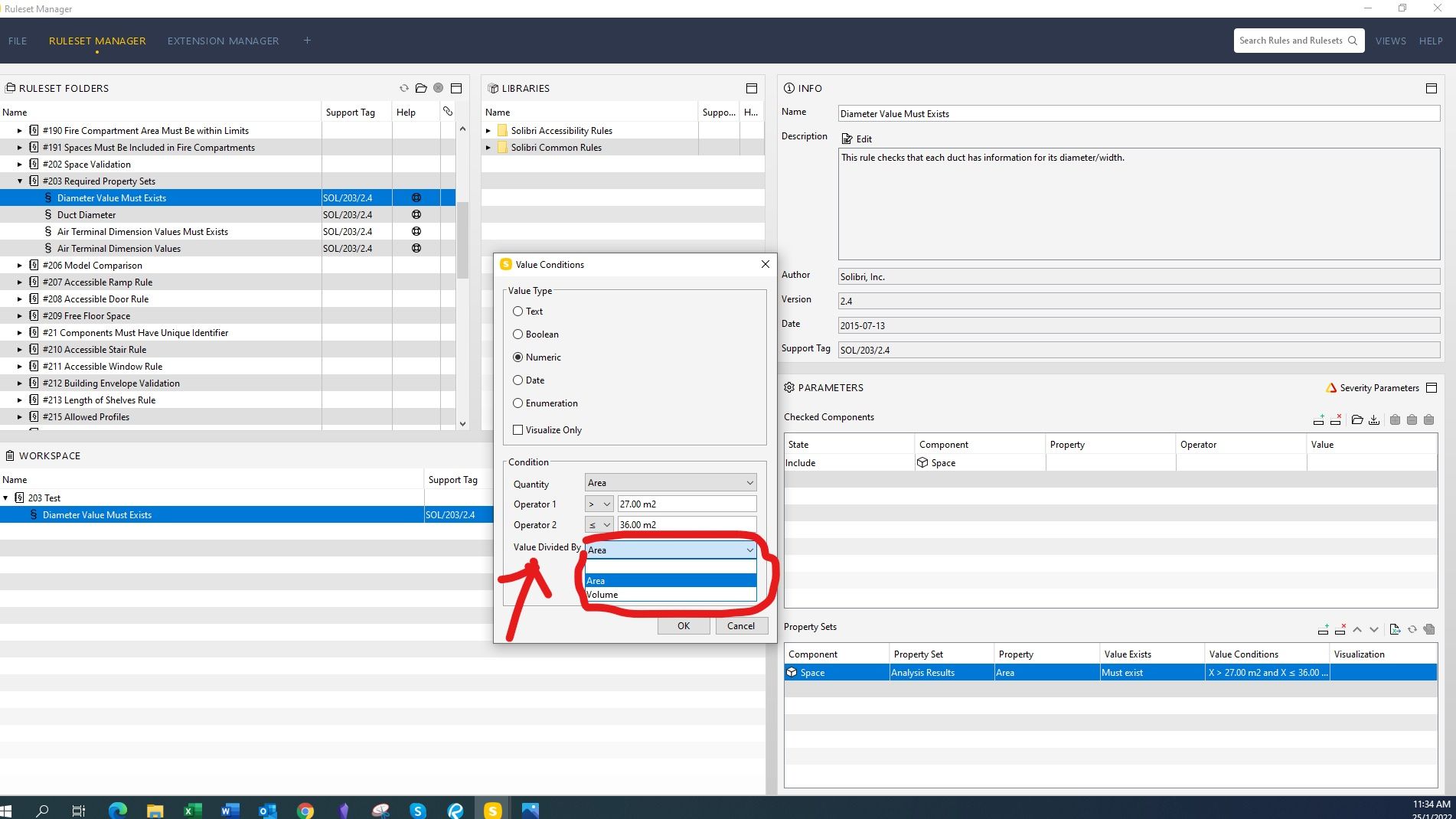Open the FILE menu
1456x819 pixels.
pos(18,41)
